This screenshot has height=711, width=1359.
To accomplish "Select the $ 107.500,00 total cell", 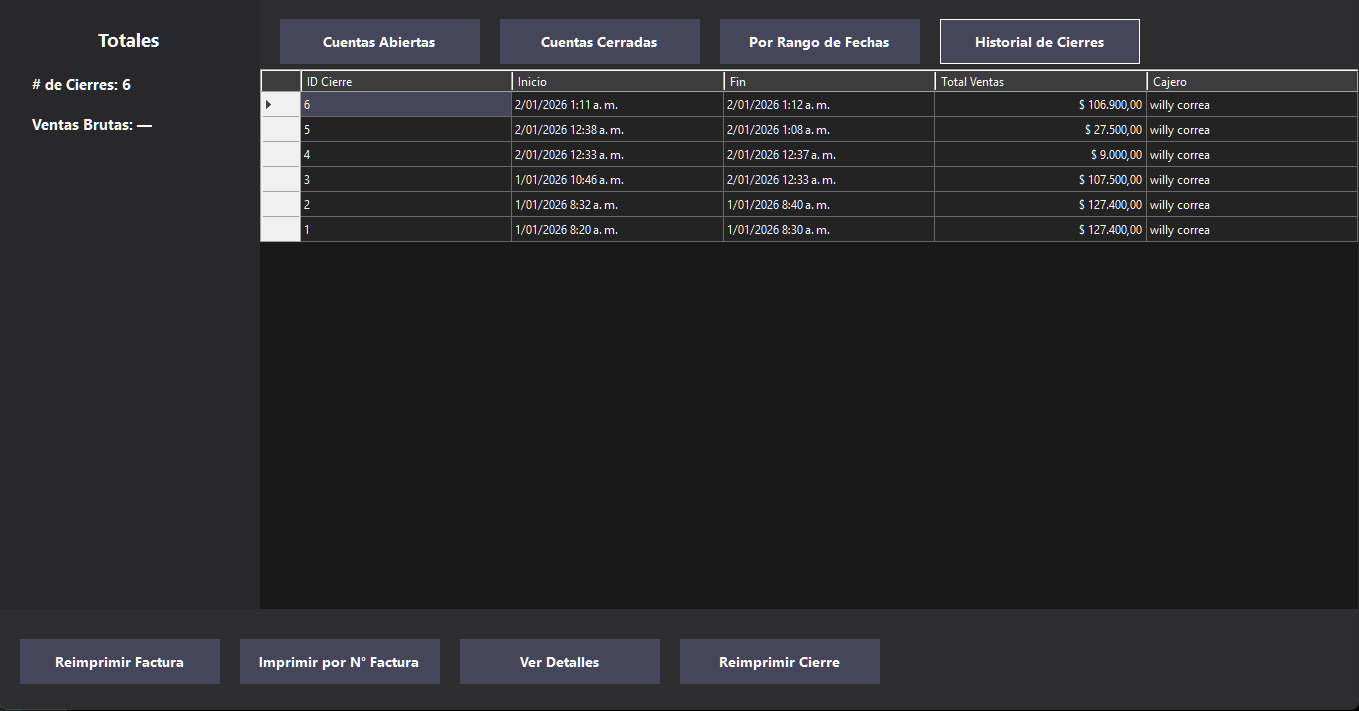I will [x=1040, y=180].
